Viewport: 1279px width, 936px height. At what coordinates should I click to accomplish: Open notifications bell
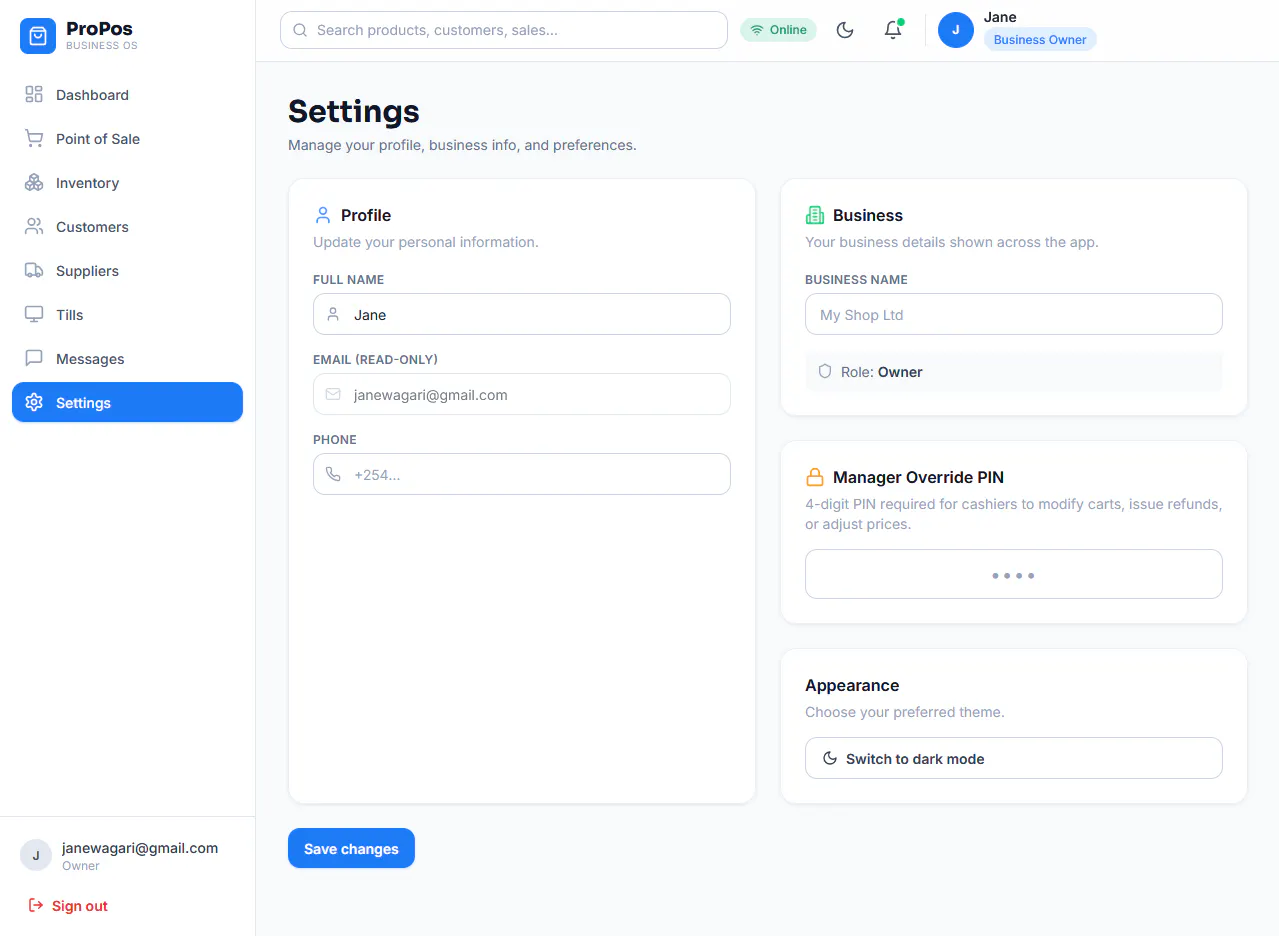coord(893,30)
